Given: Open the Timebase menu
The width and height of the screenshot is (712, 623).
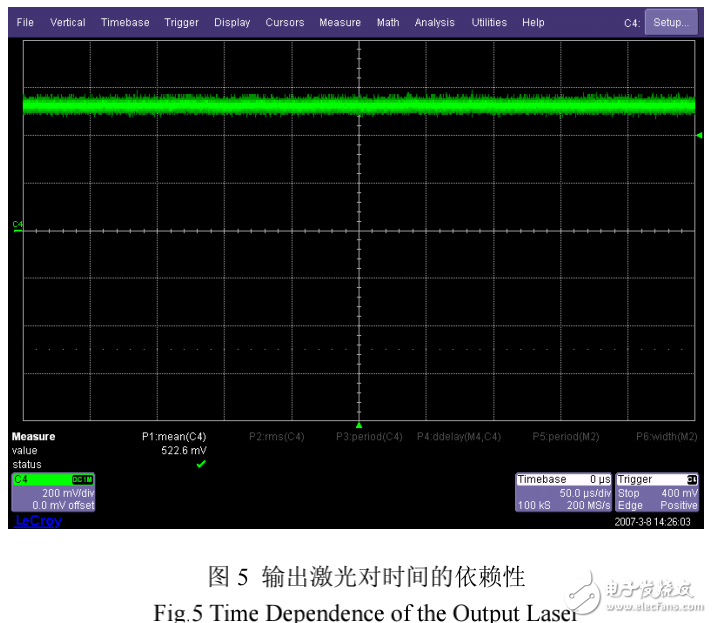Looking at the screenshot, I should [x=125, y=22].
